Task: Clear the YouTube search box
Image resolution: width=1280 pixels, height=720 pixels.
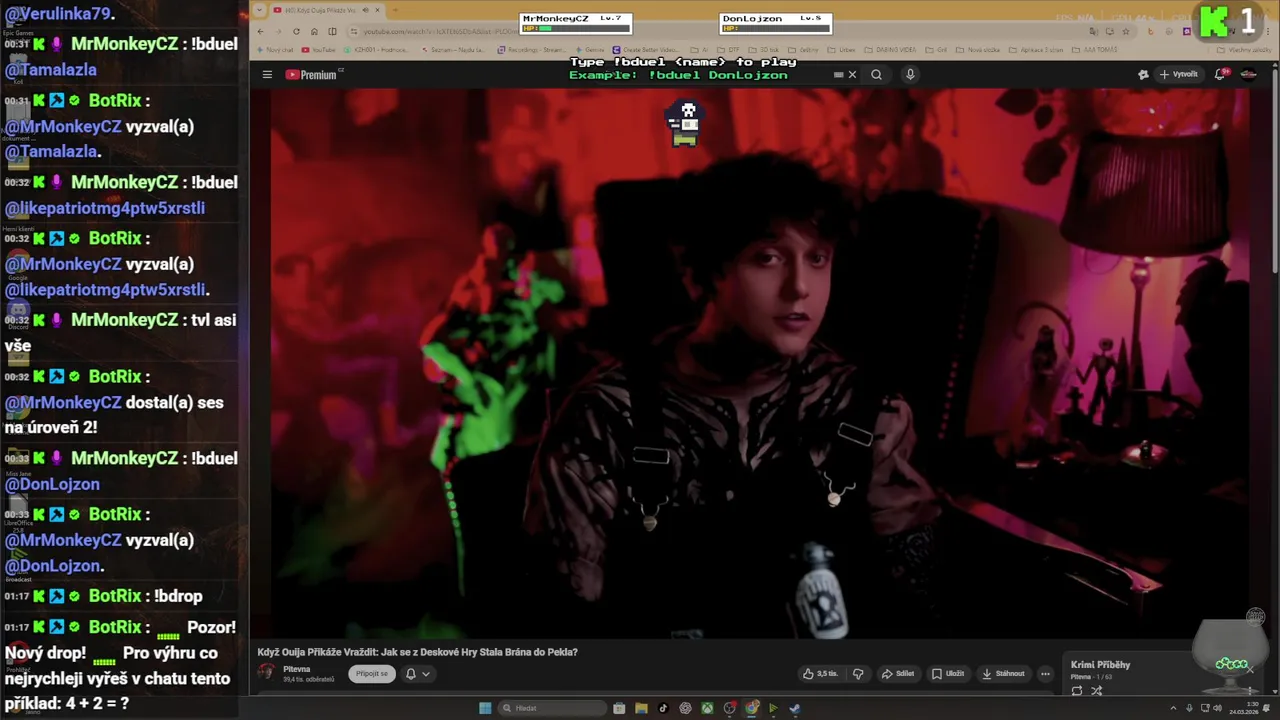Action: coord(852,75)
